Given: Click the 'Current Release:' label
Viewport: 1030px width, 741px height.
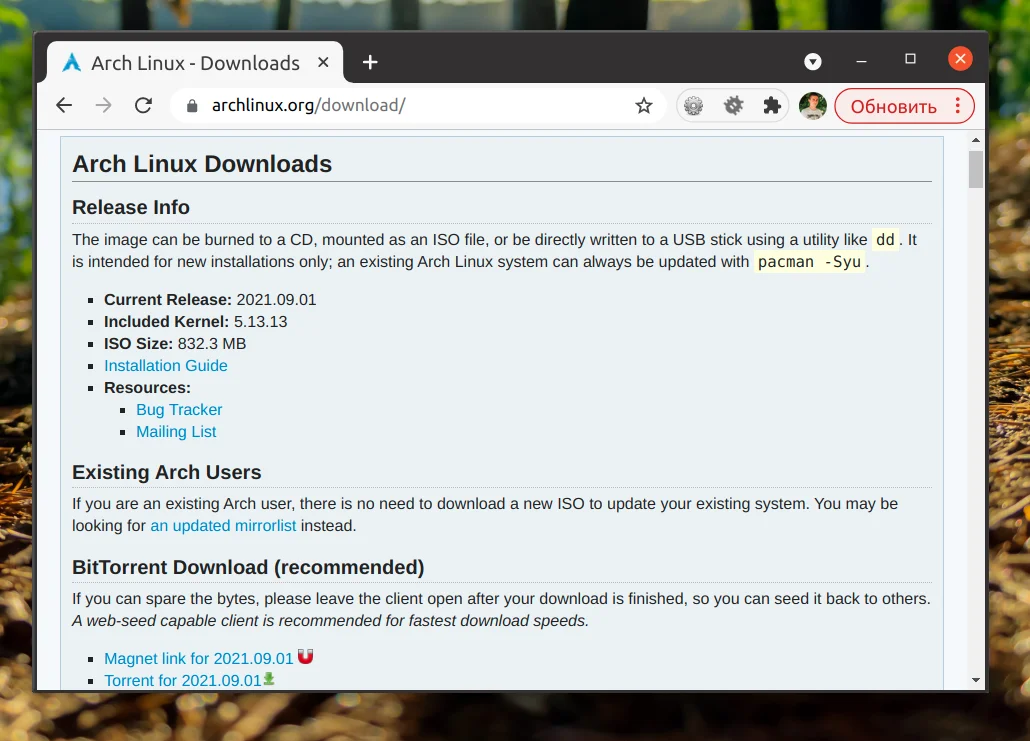Looking at the screenshot, I should (x=168, y=300).
